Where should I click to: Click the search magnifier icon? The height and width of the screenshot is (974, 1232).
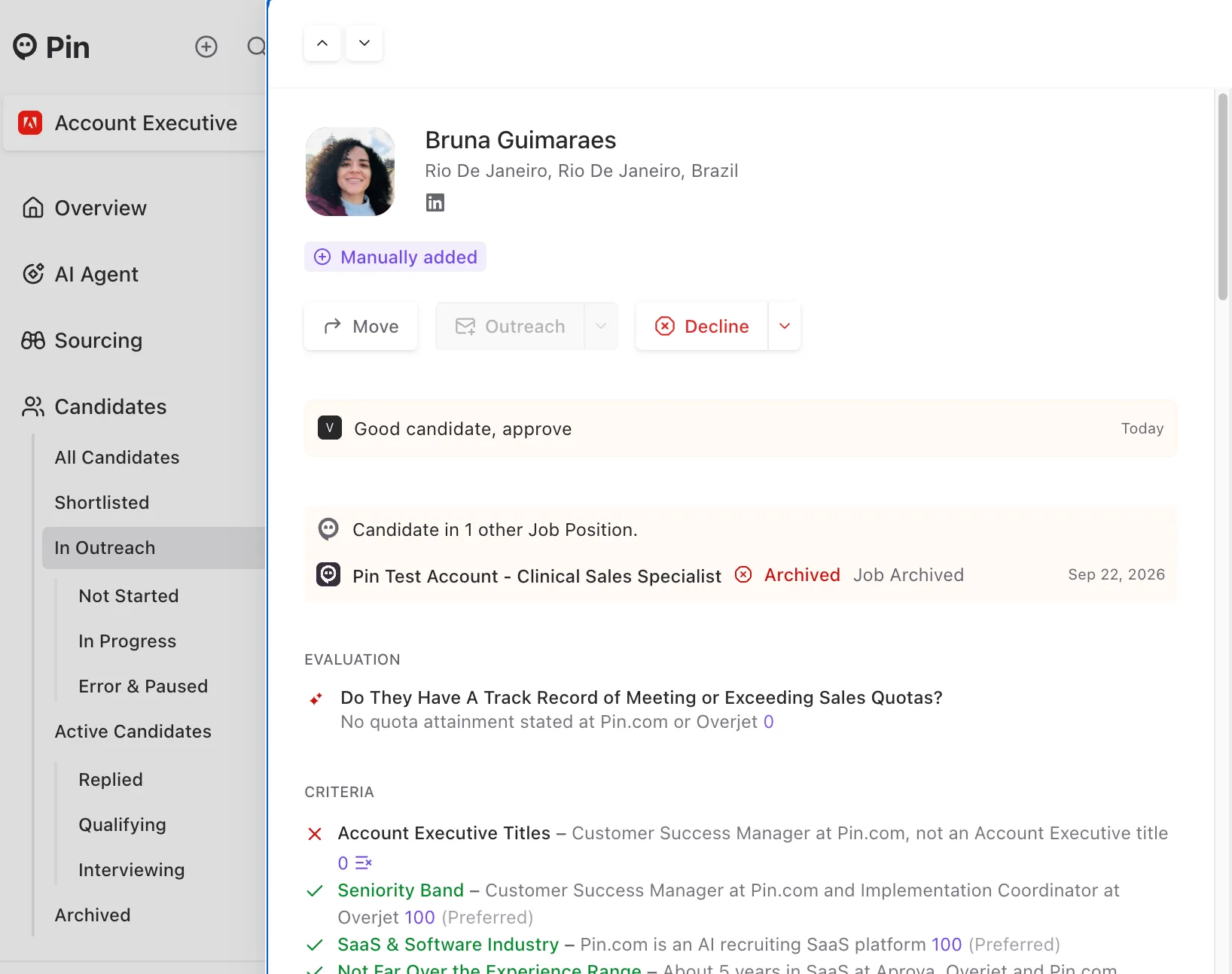tap(257, 47)
